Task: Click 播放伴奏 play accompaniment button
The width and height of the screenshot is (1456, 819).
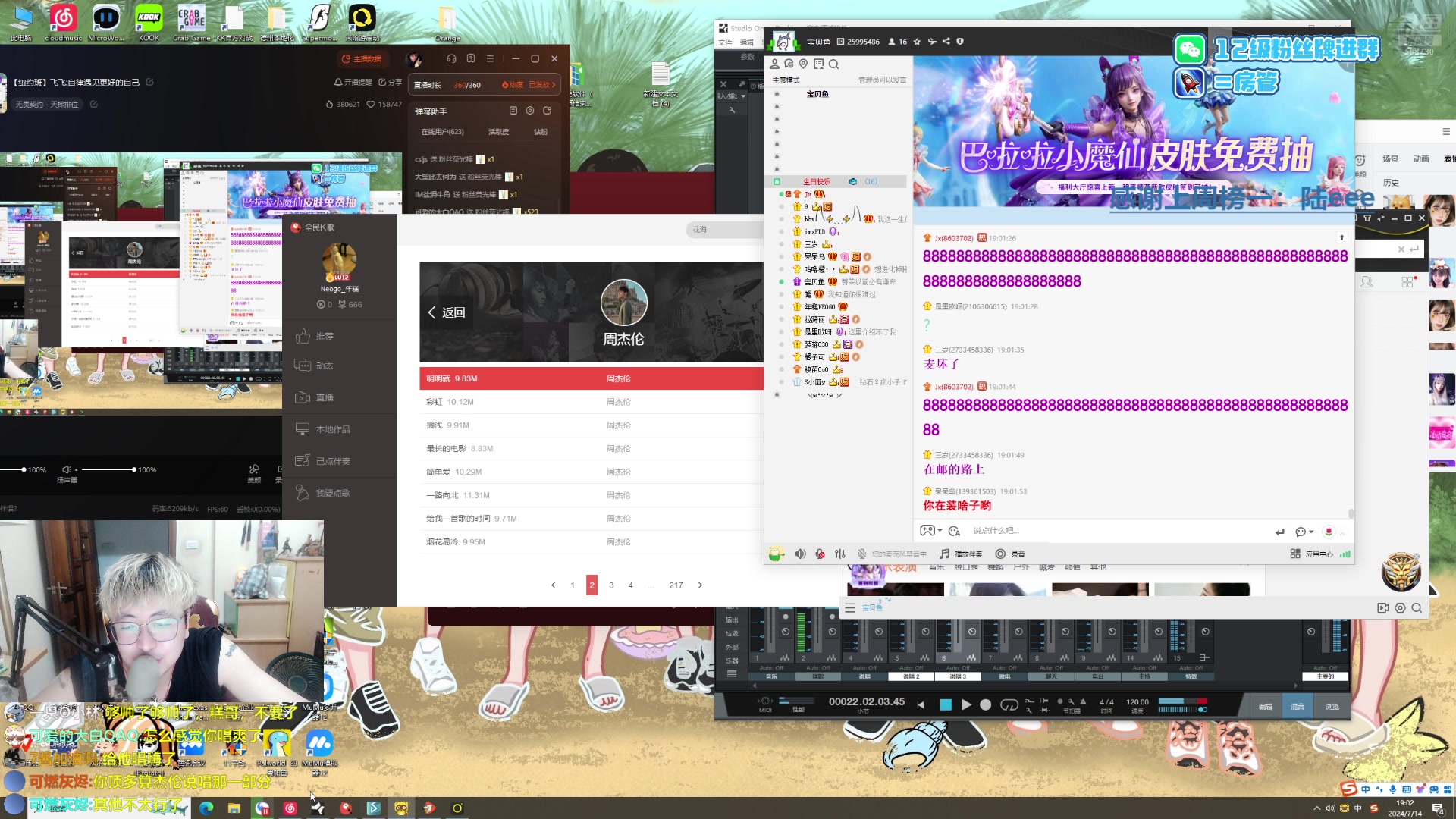Action: (962, 554)
